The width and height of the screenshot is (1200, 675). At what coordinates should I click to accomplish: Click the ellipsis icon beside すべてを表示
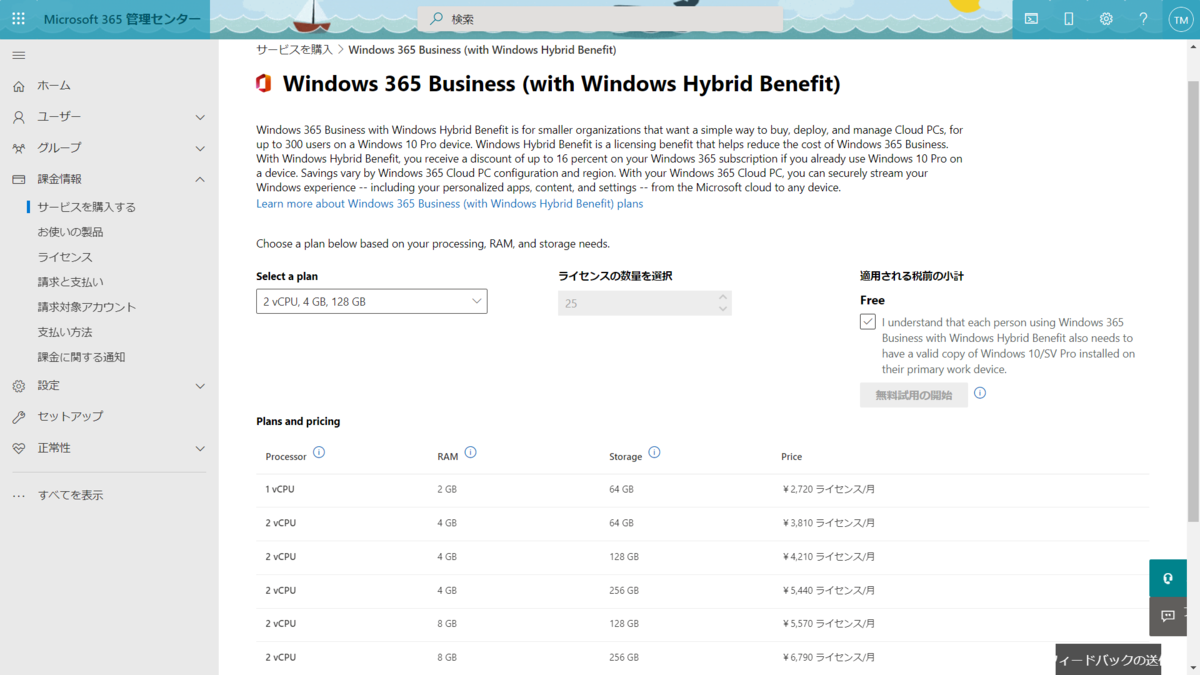coord(19,496)
